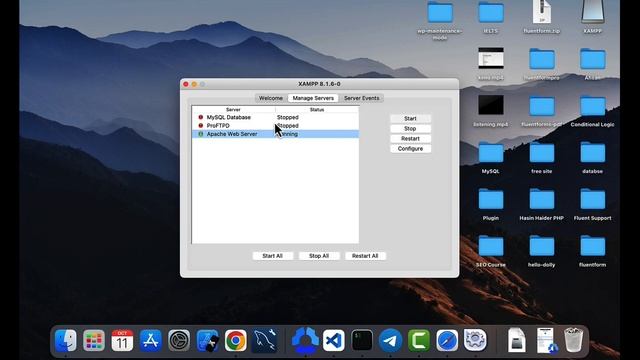Image resolution: width=640 pixels, height=360 pixels.
Task: Launch Visual Studio Code from the dock
Action: 333,340
